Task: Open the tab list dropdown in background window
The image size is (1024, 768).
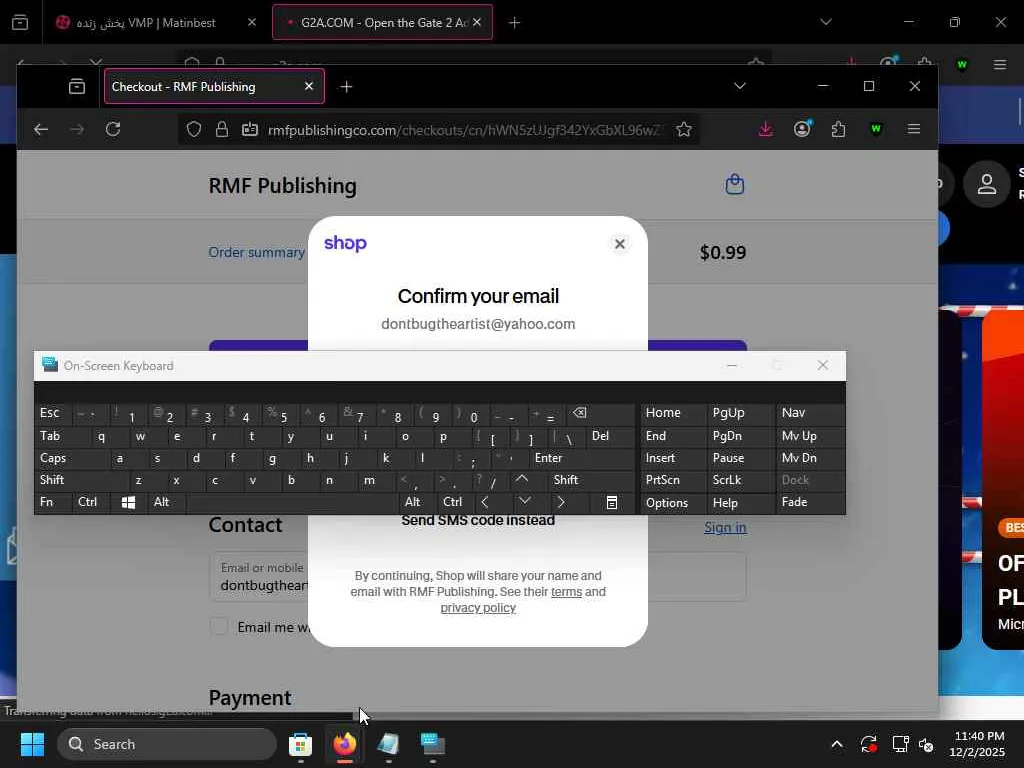Action: tap(826, 22)
